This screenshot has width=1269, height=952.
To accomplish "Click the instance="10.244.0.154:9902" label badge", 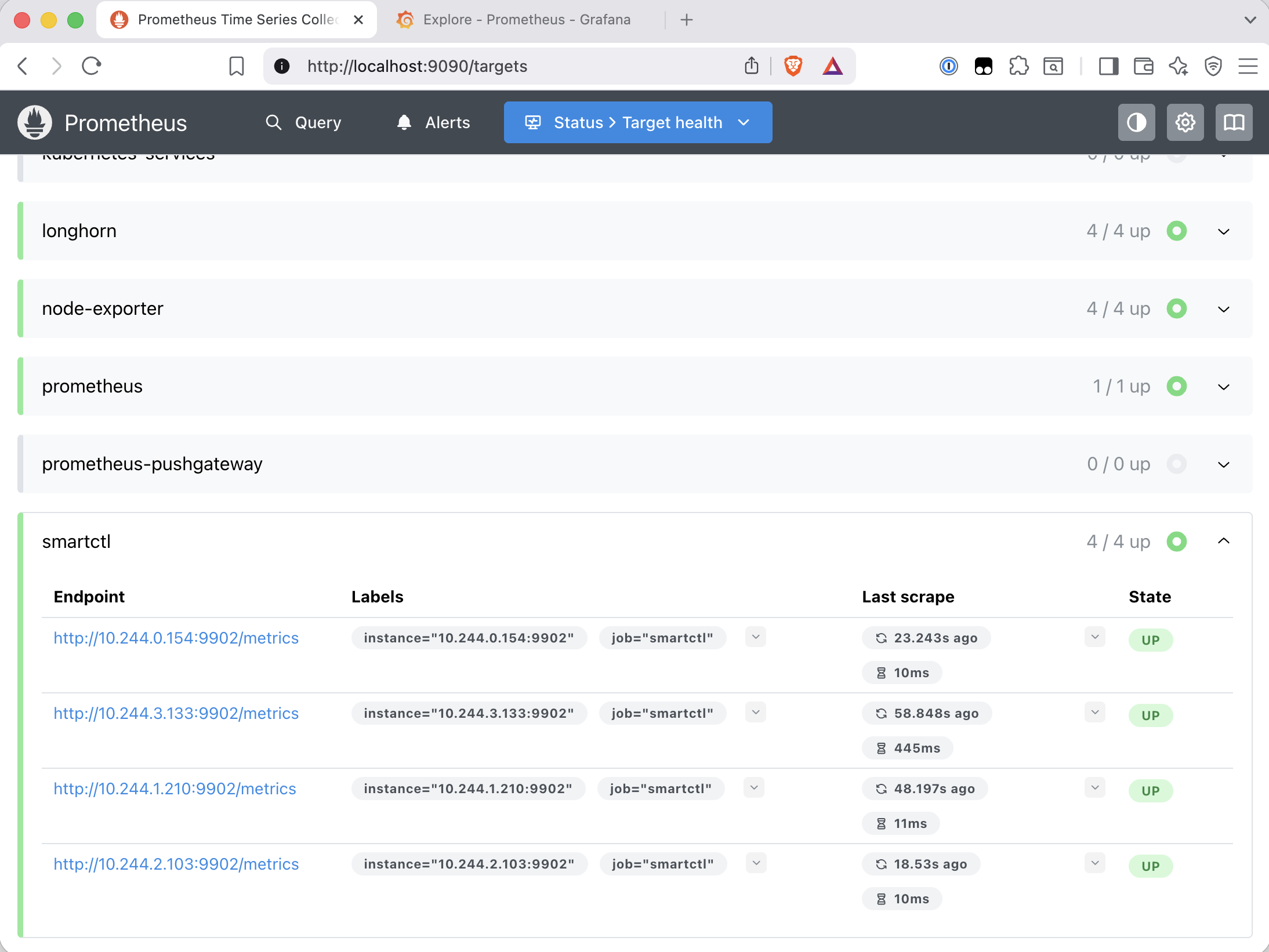I will tap(469, 638).
